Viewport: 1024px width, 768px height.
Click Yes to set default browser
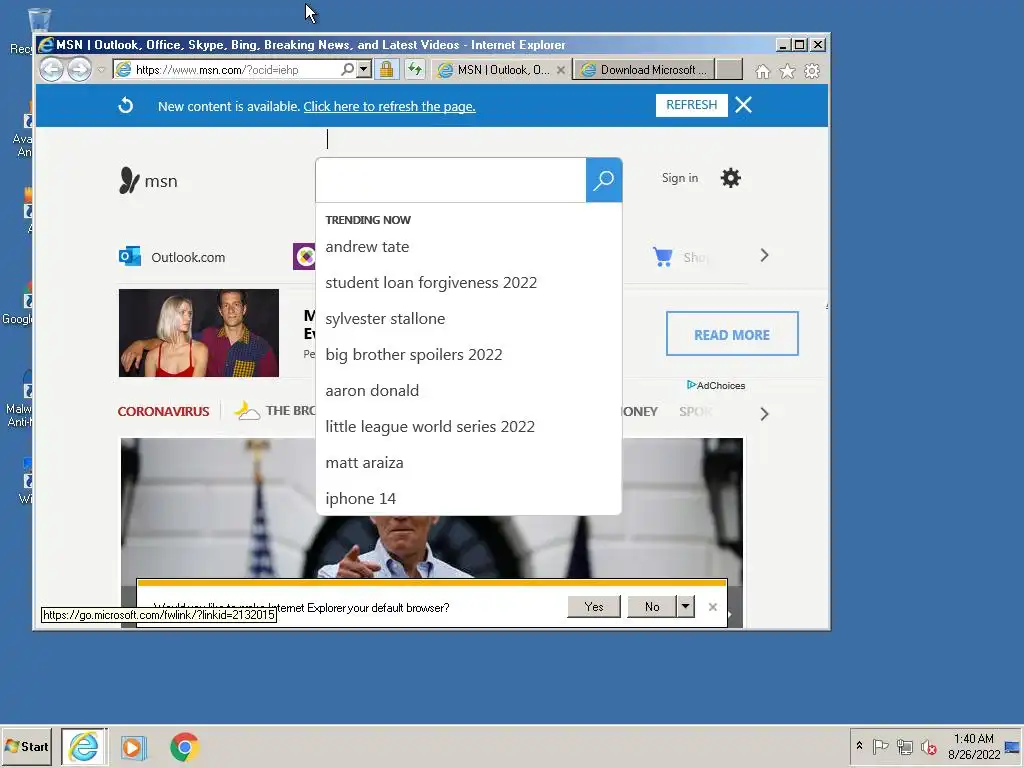point(594,607)
